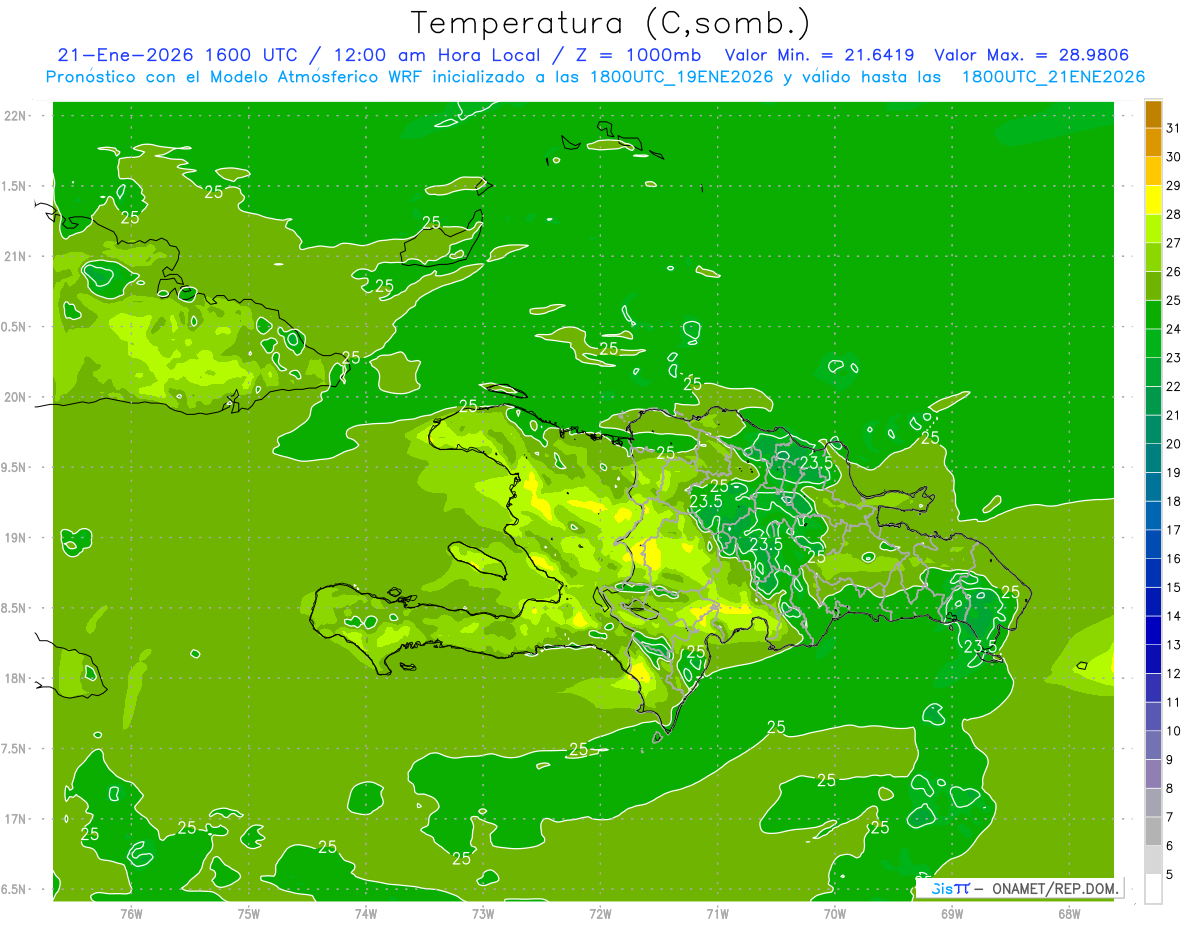Click the teal legend swatch between 19 and 20

click(x=1153, y=458)
